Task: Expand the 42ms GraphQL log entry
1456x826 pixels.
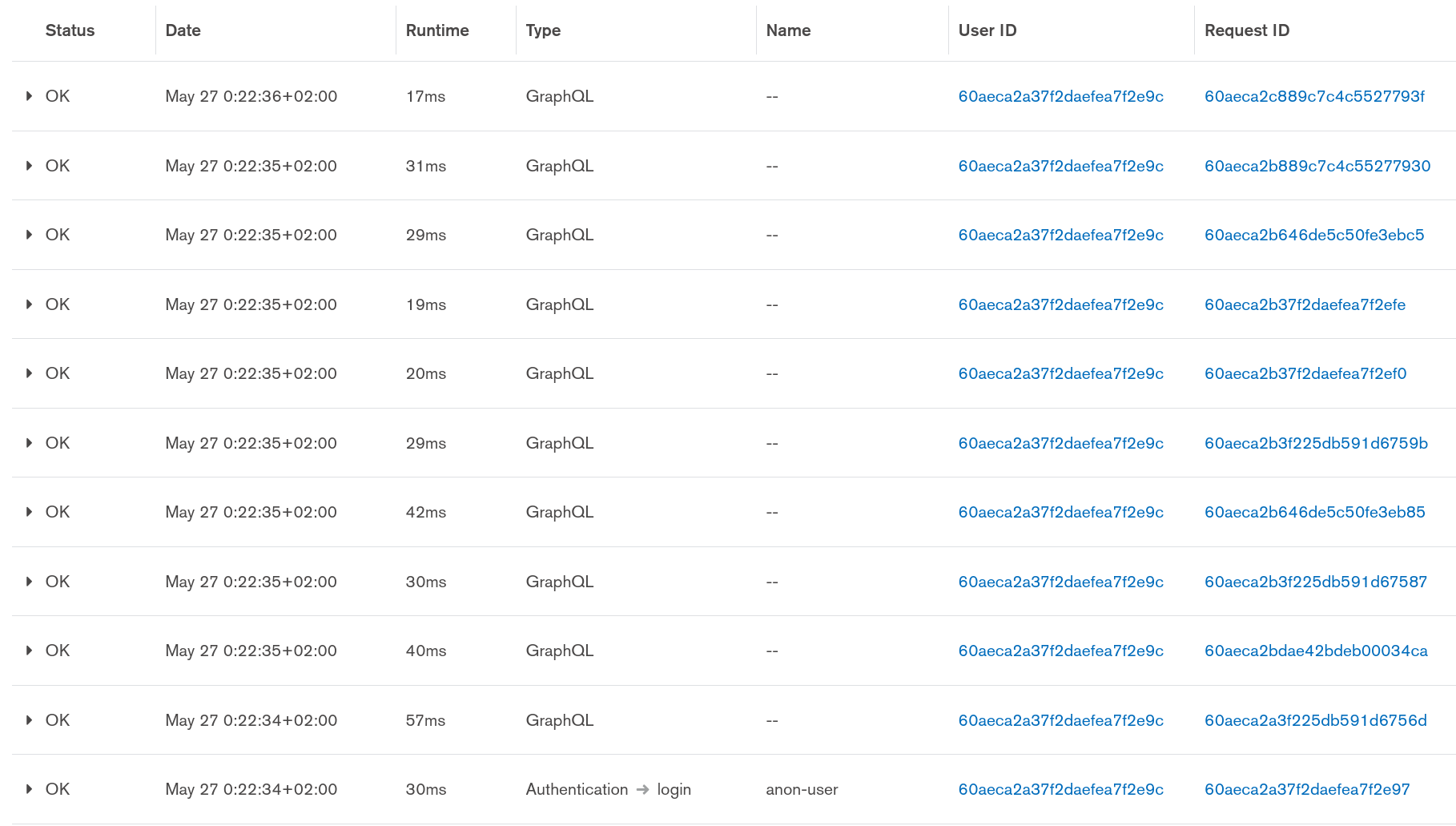Action: pos(30,512)
